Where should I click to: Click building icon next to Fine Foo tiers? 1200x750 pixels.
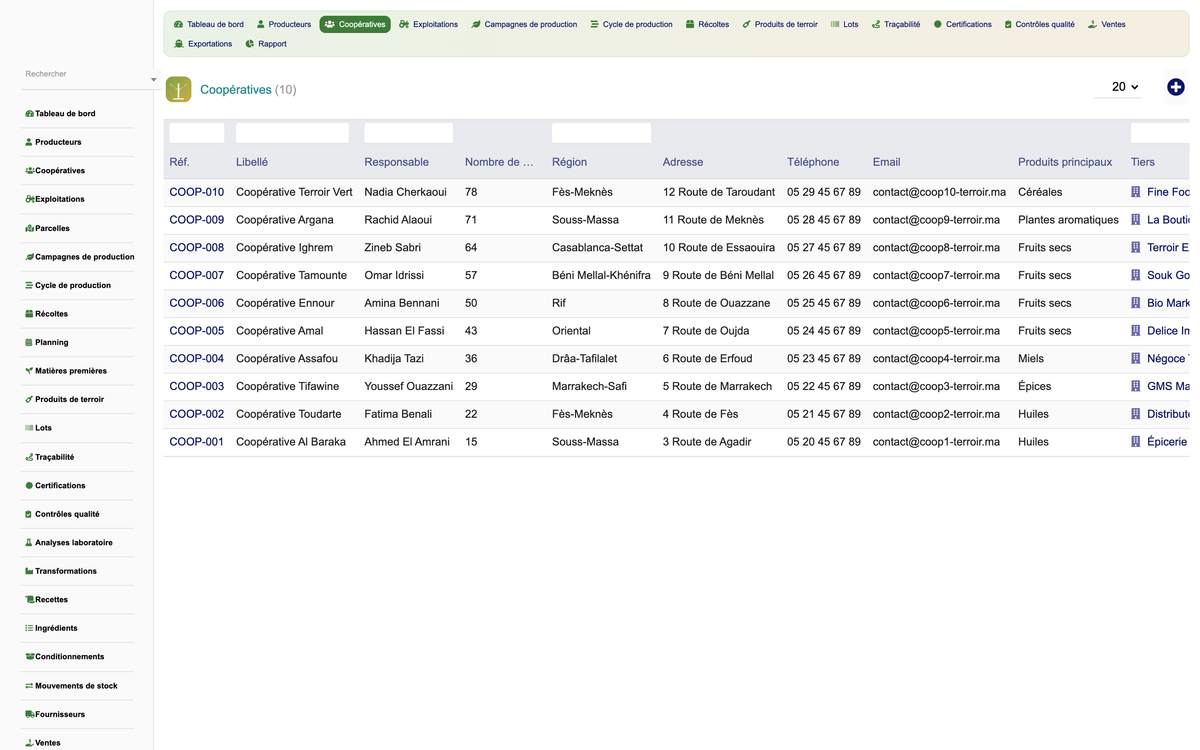(1136, 192)
